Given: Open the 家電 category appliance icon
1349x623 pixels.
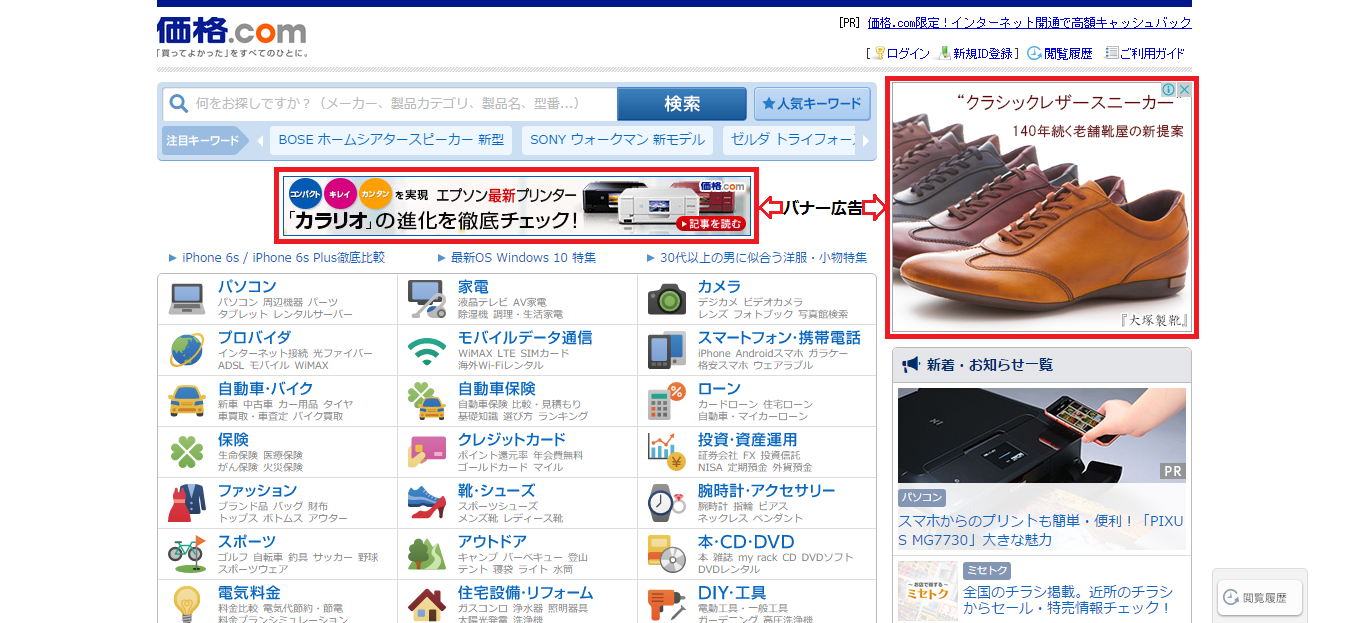Looking at the screenshot, I should tap(427, 299).
